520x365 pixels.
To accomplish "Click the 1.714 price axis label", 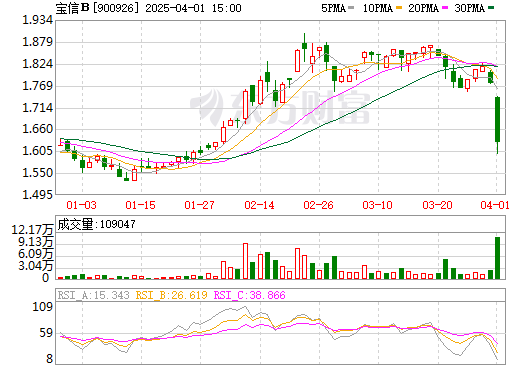I will (38, 108).
